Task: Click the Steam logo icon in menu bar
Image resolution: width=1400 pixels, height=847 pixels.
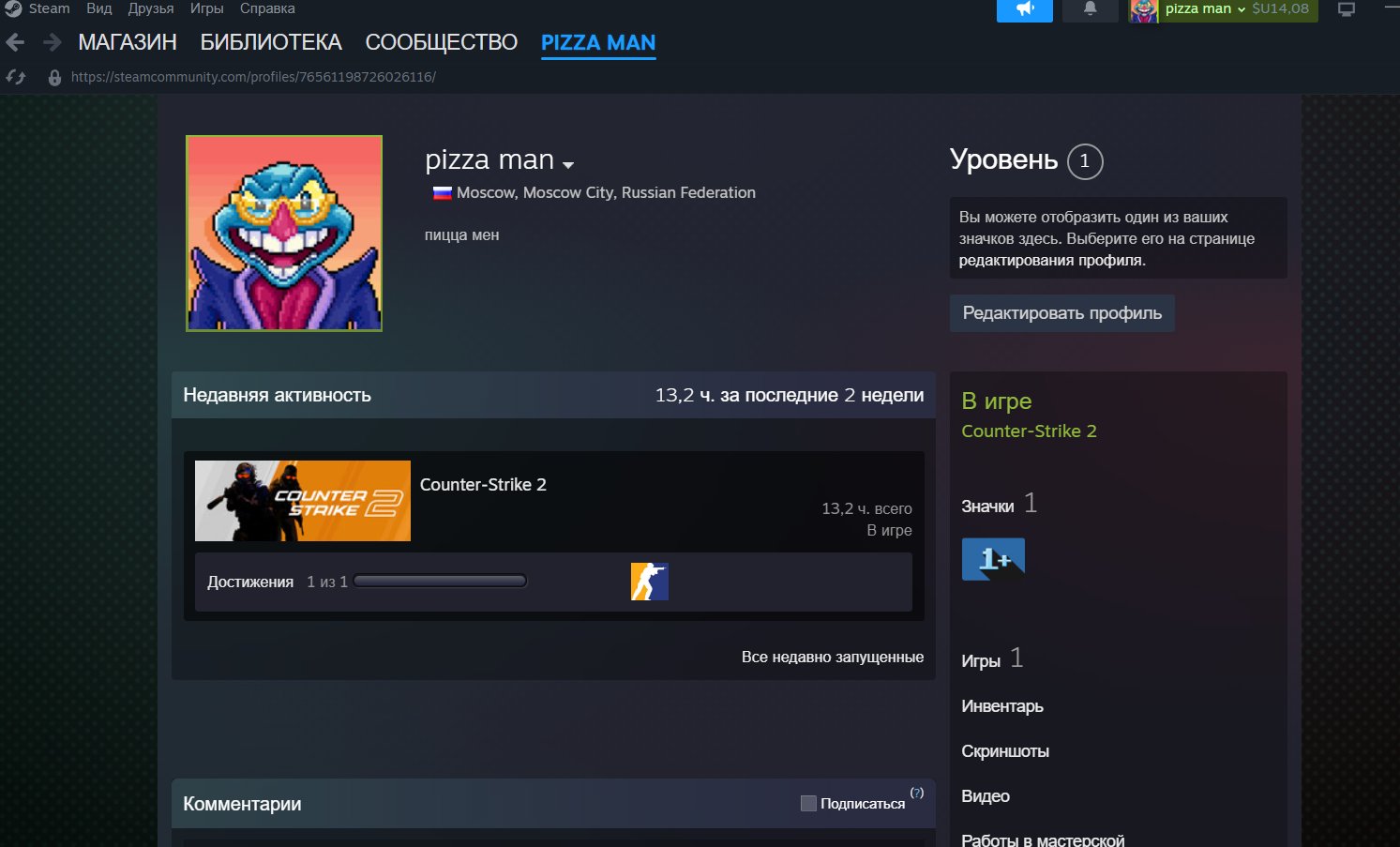Action: click(12, 8)
